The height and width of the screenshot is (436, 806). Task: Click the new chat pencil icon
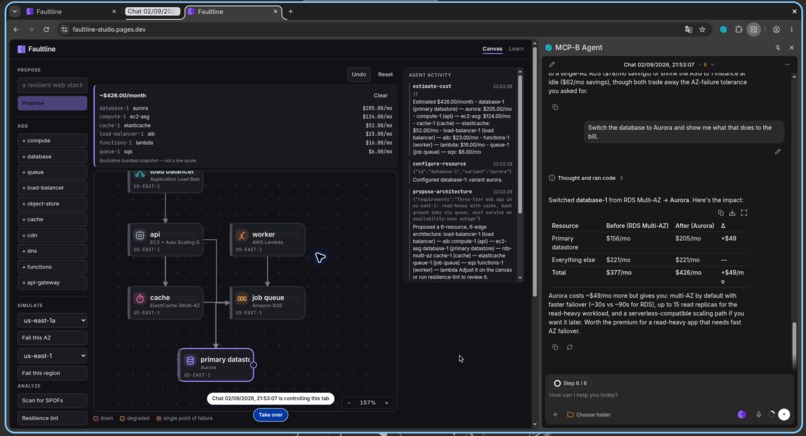(552, 65)
